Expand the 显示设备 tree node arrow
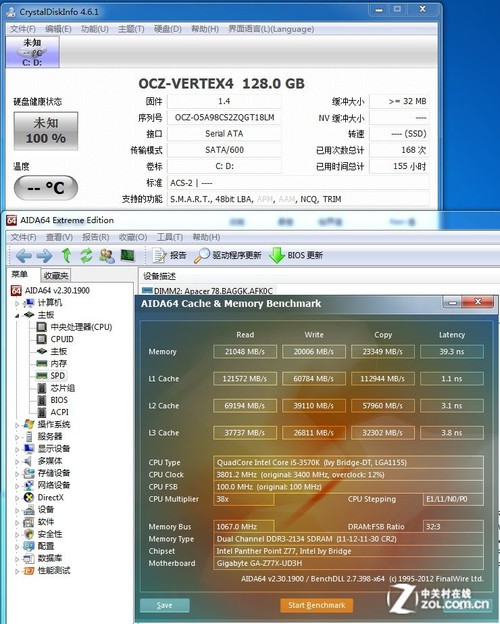The width and height of the screenshot is (500, 624). click(17, 449)
